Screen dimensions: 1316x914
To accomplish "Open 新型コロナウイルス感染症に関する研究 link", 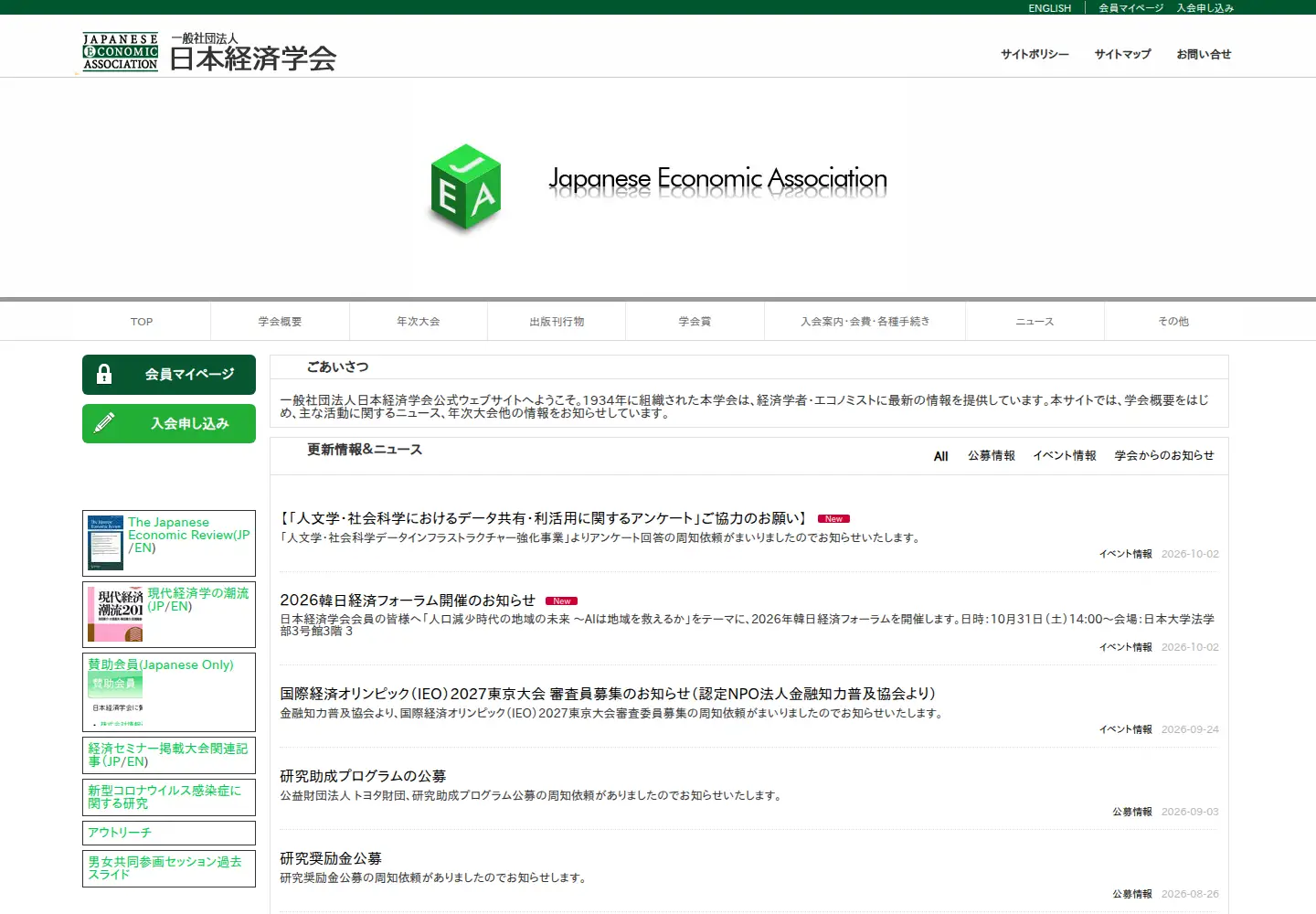I will tap(164, 797).
